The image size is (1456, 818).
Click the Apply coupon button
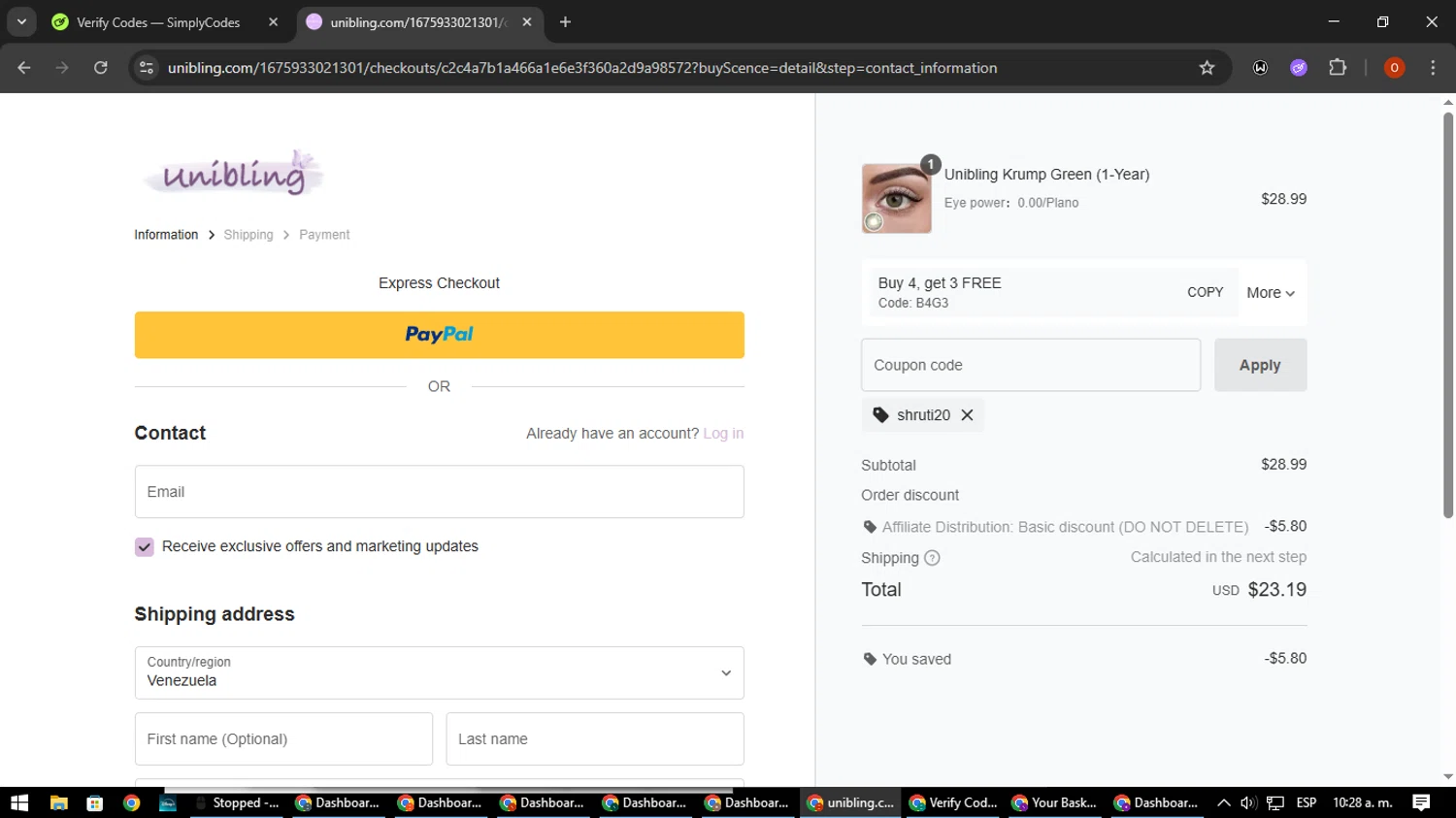point(1260,365)
